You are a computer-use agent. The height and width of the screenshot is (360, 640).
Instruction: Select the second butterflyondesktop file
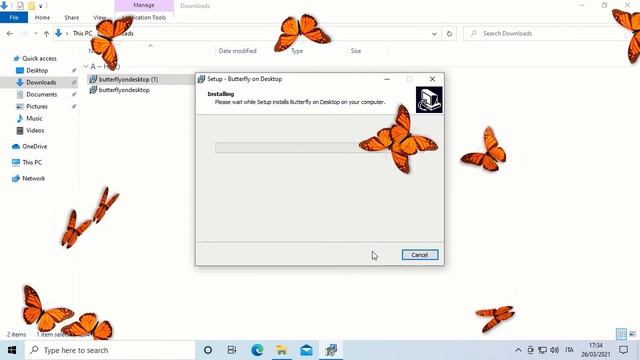(x=124, y=90)
